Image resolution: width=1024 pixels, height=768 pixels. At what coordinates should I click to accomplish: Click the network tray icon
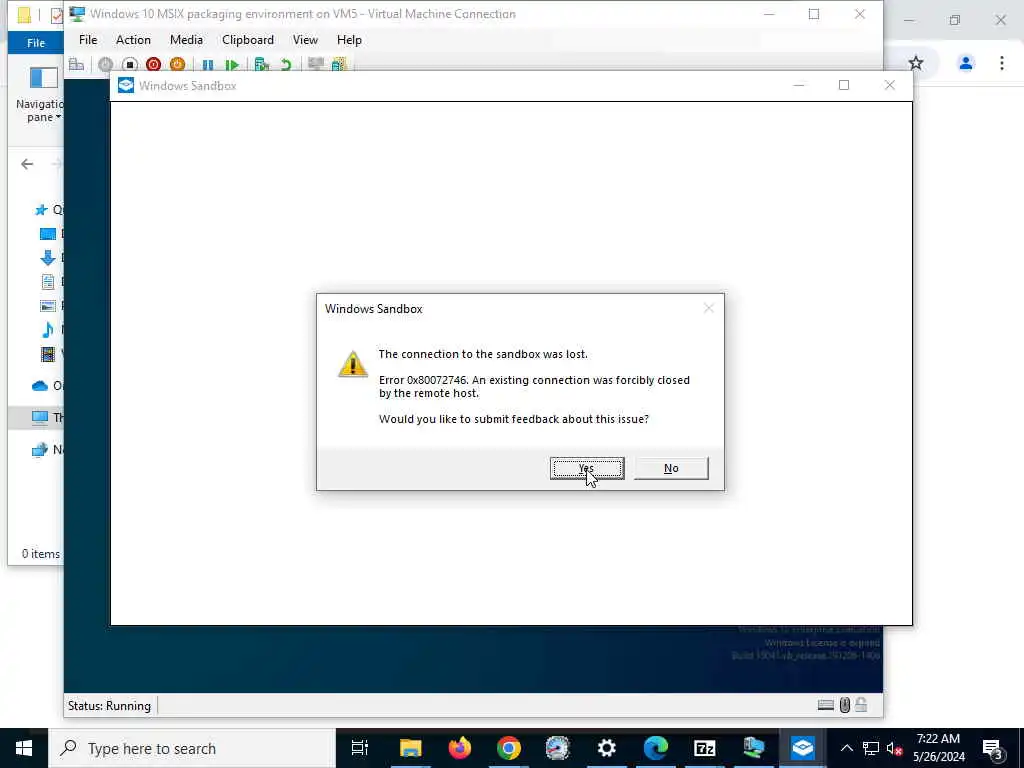tap(871, 748)
